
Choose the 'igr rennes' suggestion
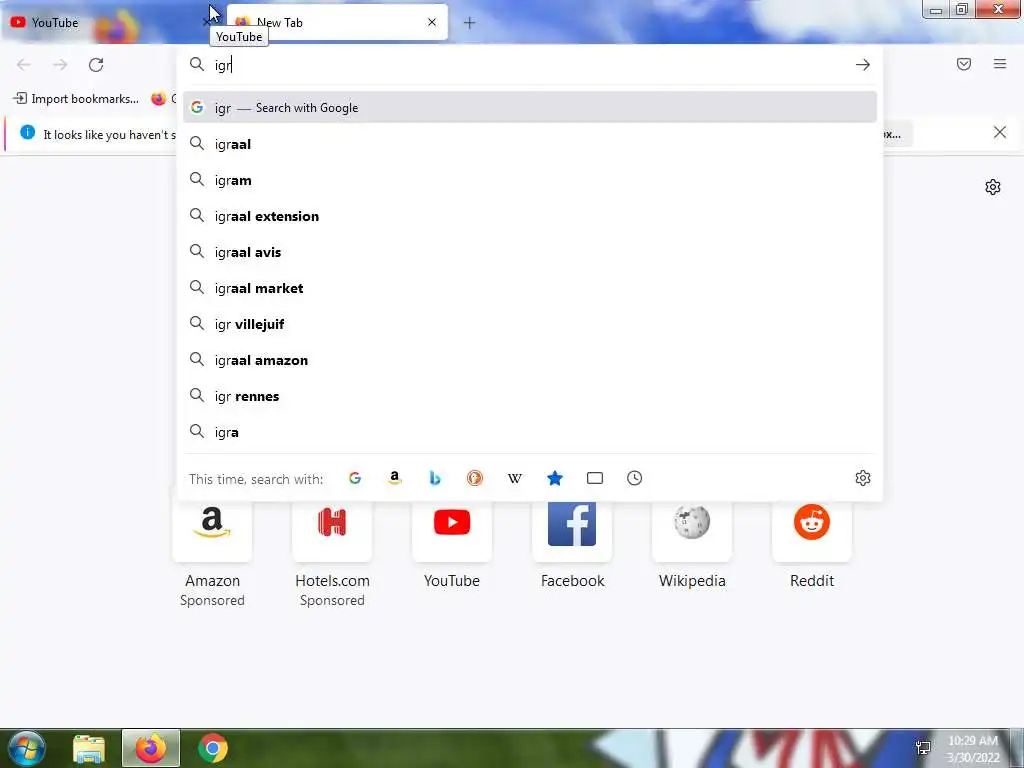[x=530, y=396]
